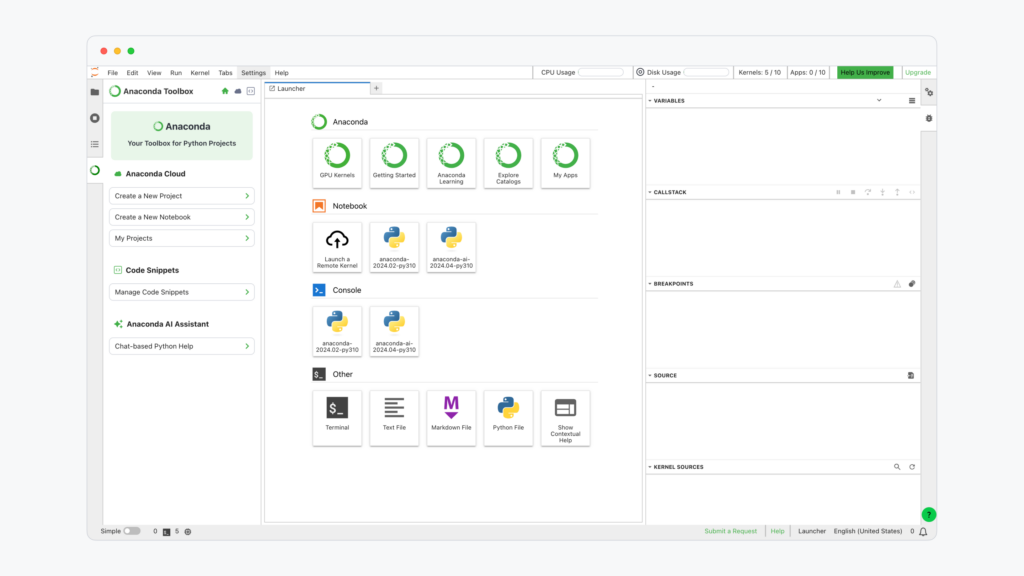Image resolution: width=1024 pixels, height=576 pixels.
Task: Collapse the SOURCE section
Action: 650,376
